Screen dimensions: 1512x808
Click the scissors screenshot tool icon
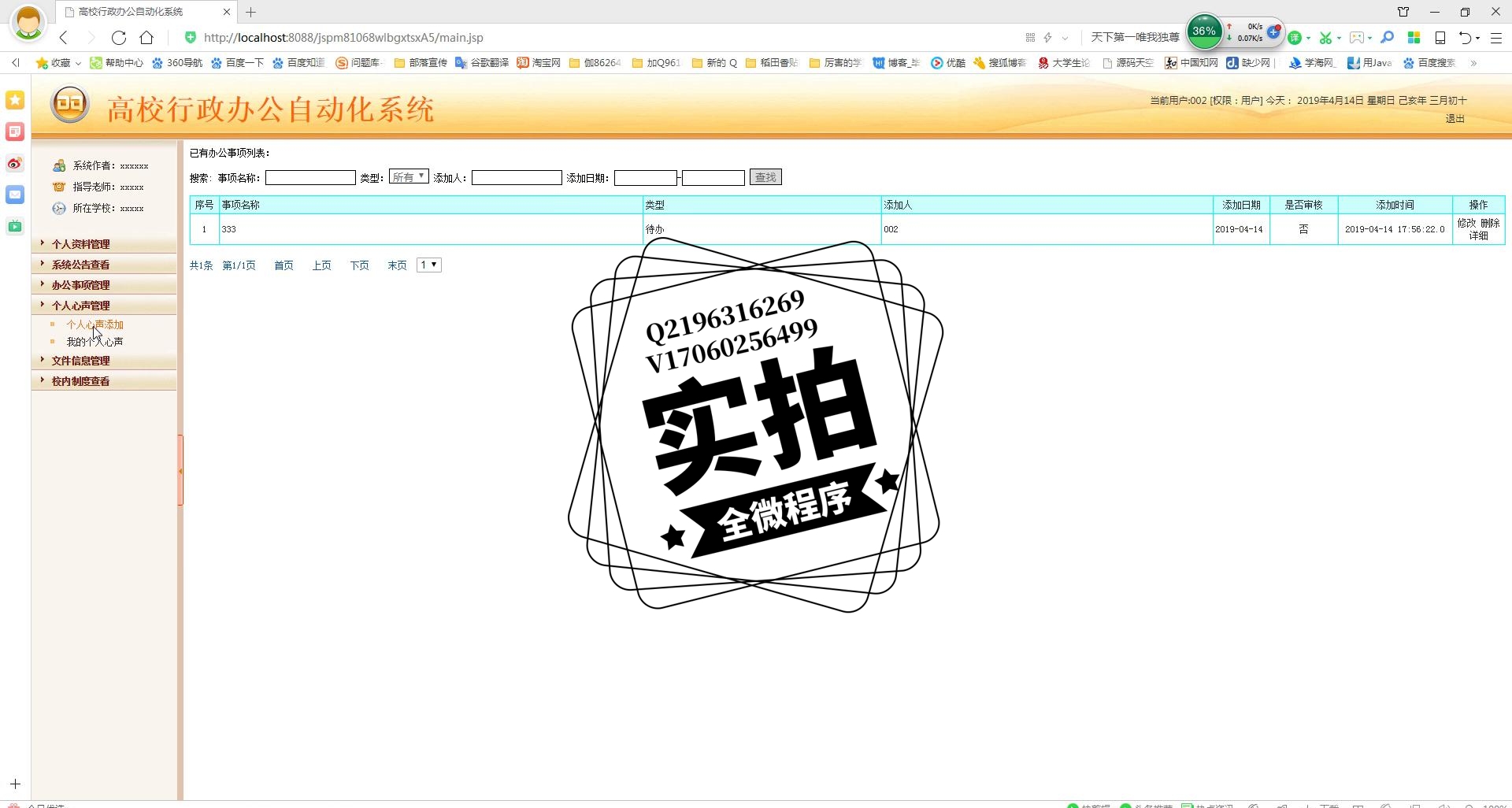click(x=1325, y=37)
